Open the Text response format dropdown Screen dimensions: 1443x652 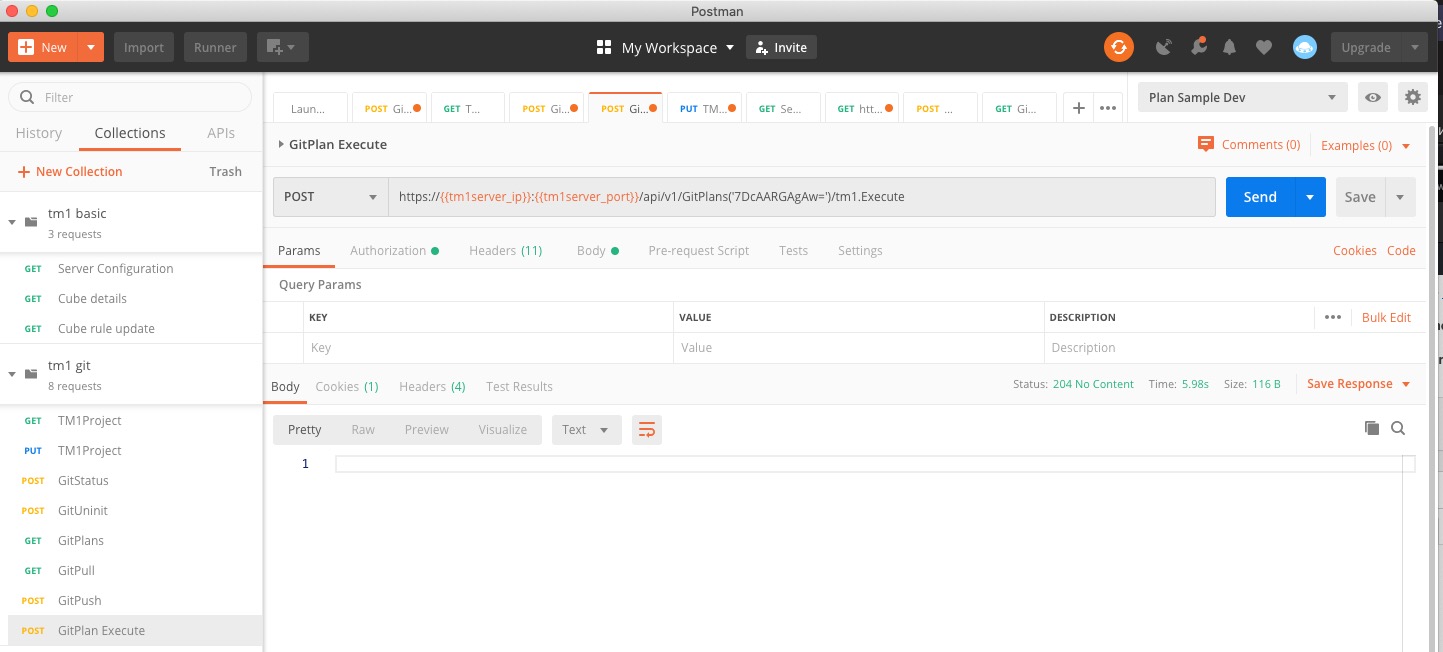[586, 430]
